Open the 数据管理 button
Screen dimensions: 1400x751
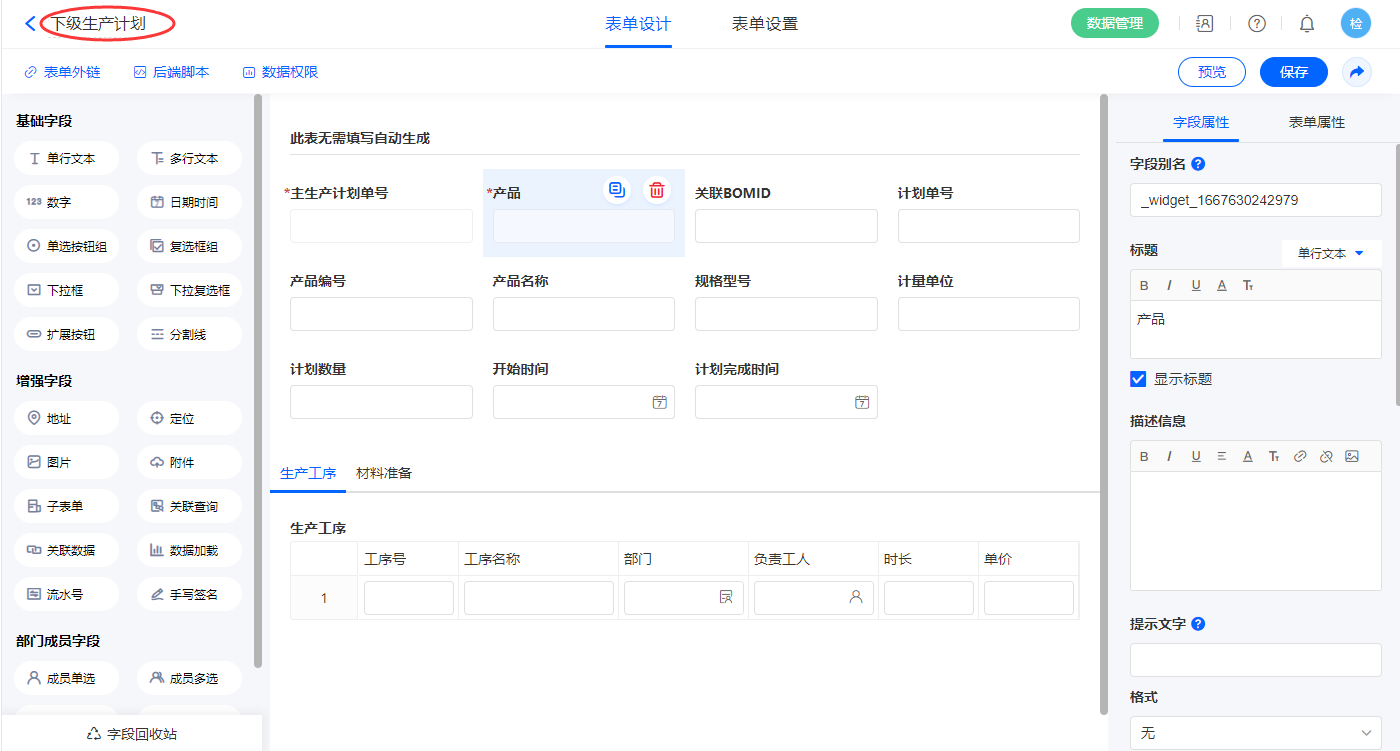click(1114, 24)
